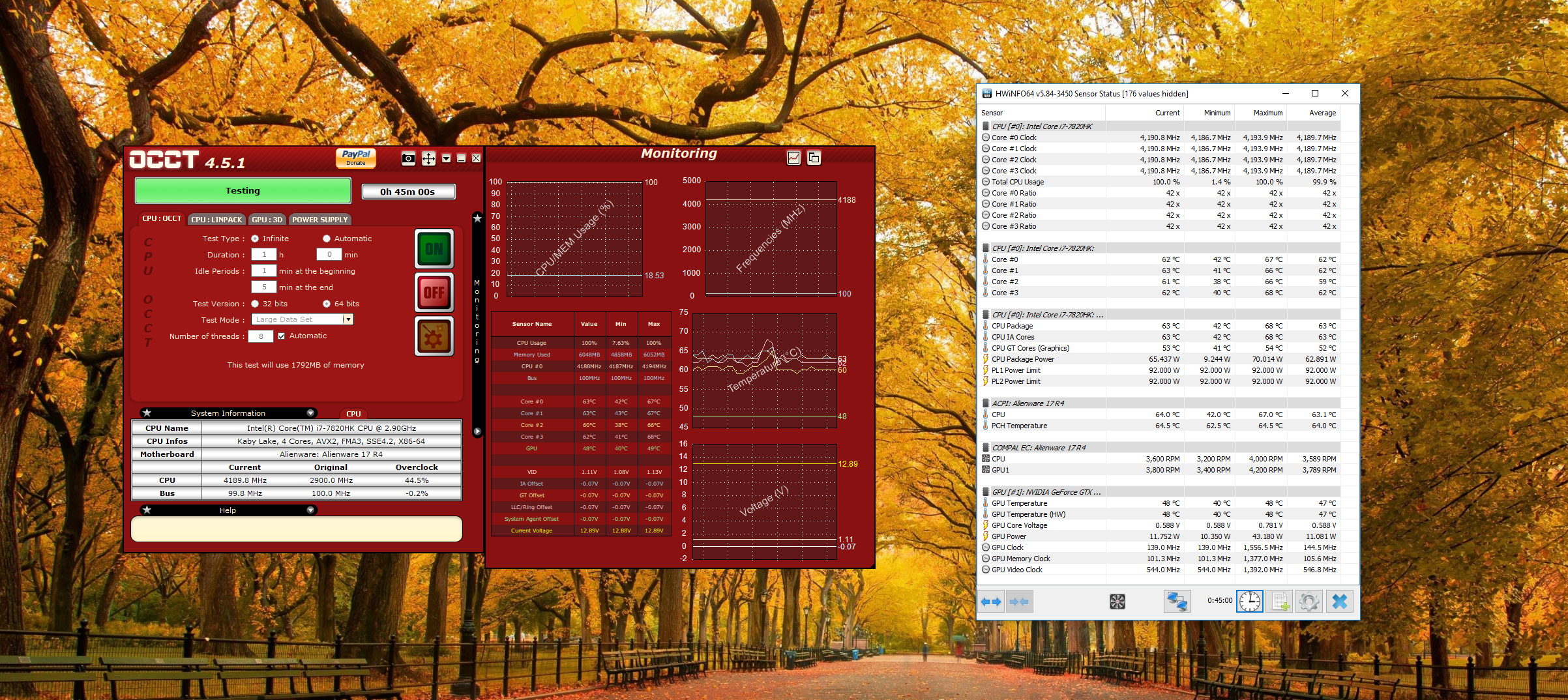Click the Monitoring detach windows icon
1568x700 pixels.
814,158
